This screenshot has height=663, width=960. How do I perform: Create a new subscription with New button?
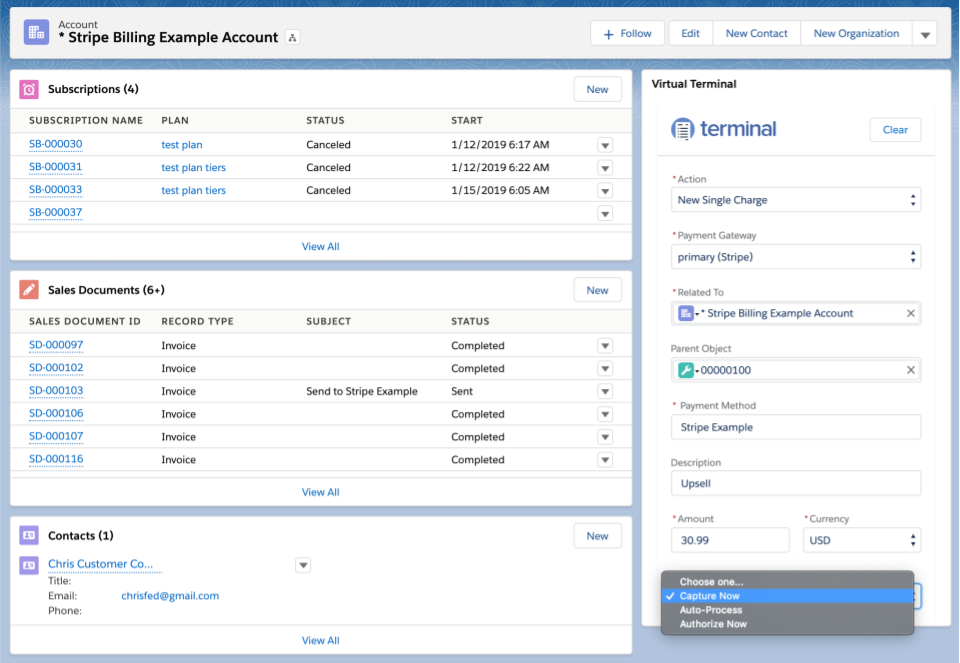(x=598, y=89)
